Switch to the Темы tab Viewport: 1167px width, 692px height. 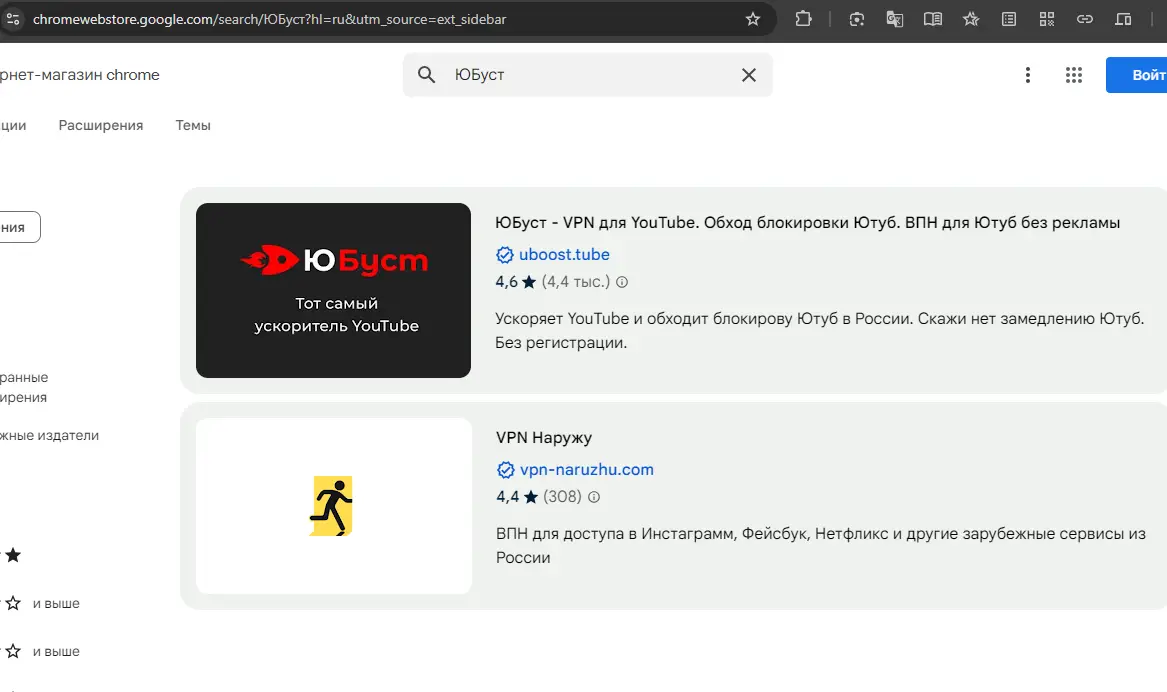[x=193, y=125]
